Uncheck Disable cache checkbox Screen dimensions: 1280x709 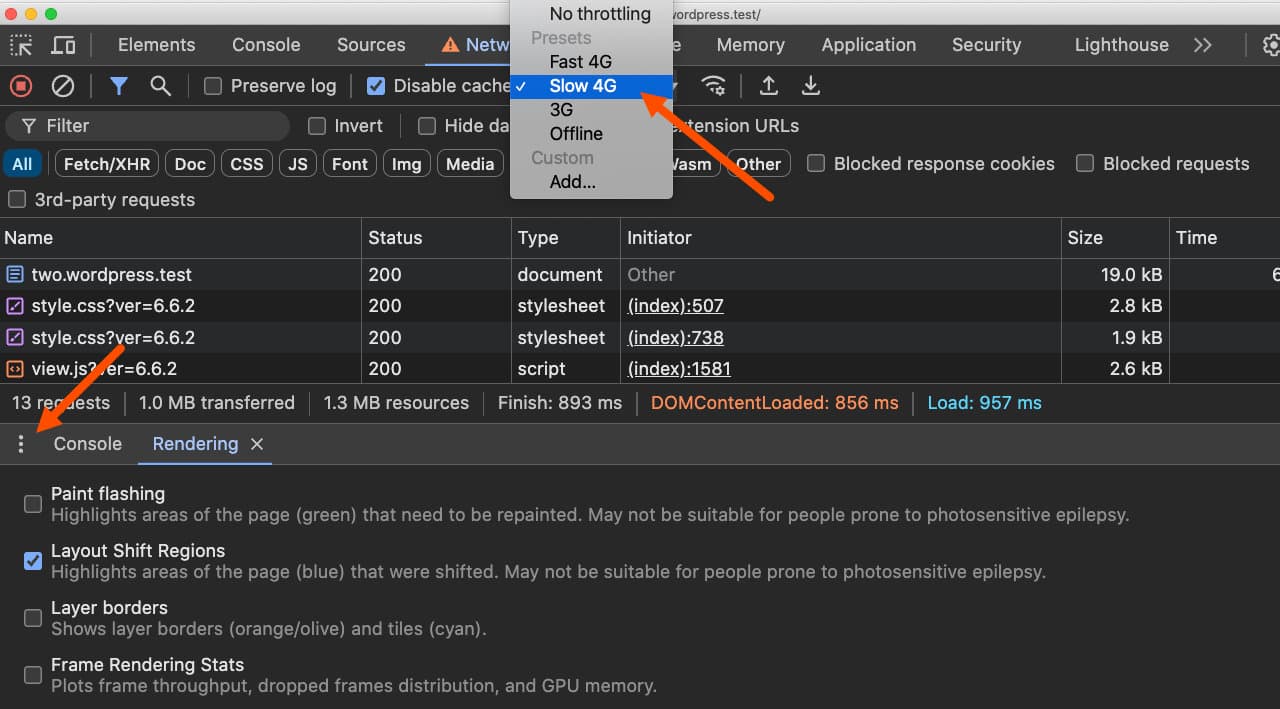[376, 86]
